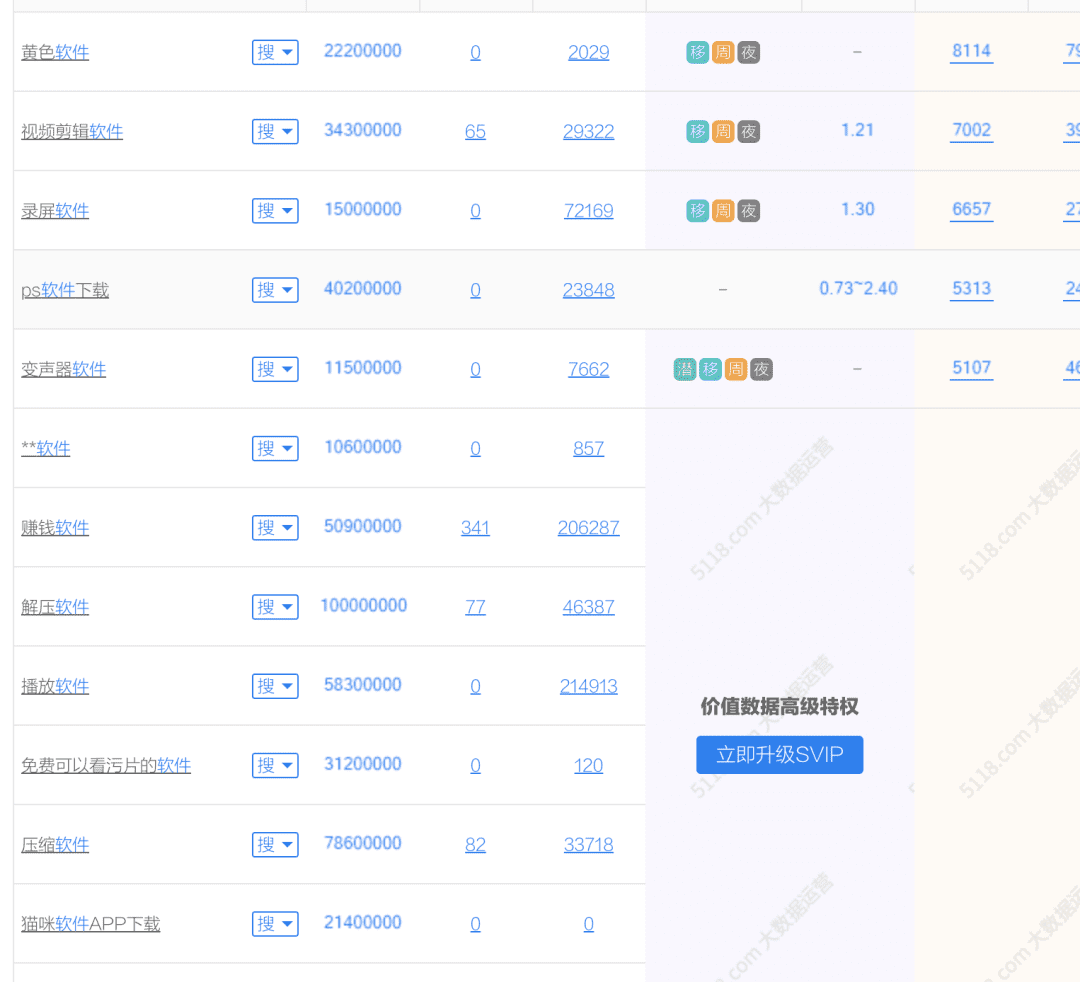Click the 8114 number link
This screenshot has height=982, width=1080.
tap(971, 52)
